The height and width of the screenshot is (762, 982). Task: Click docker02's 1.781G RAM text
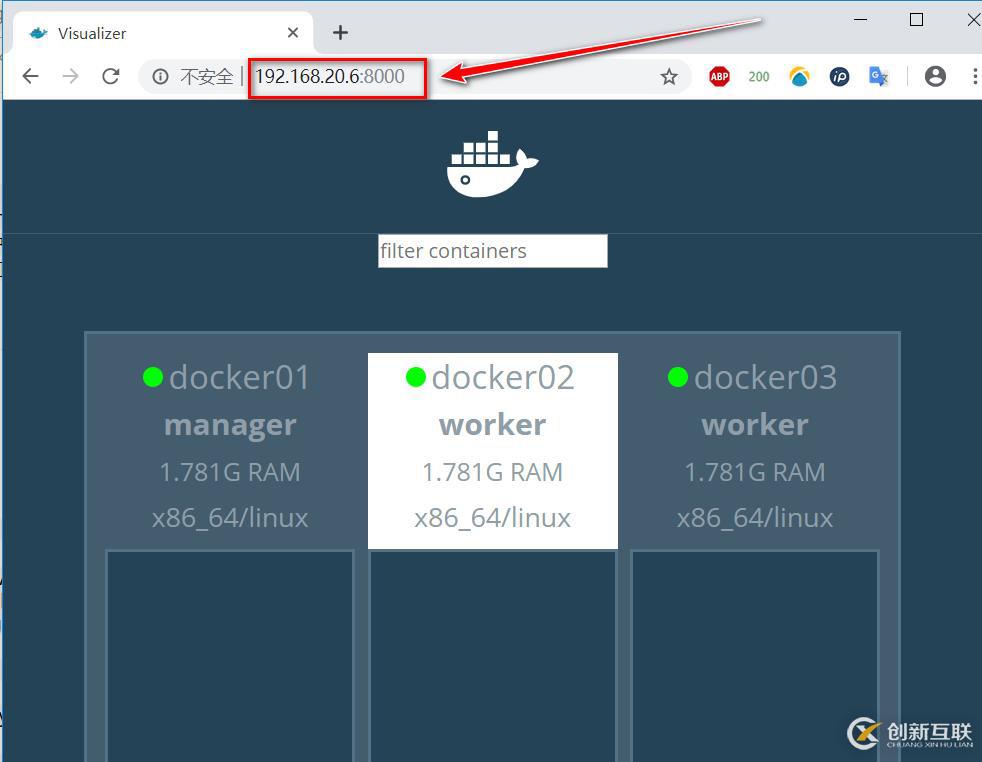point(492,472)
